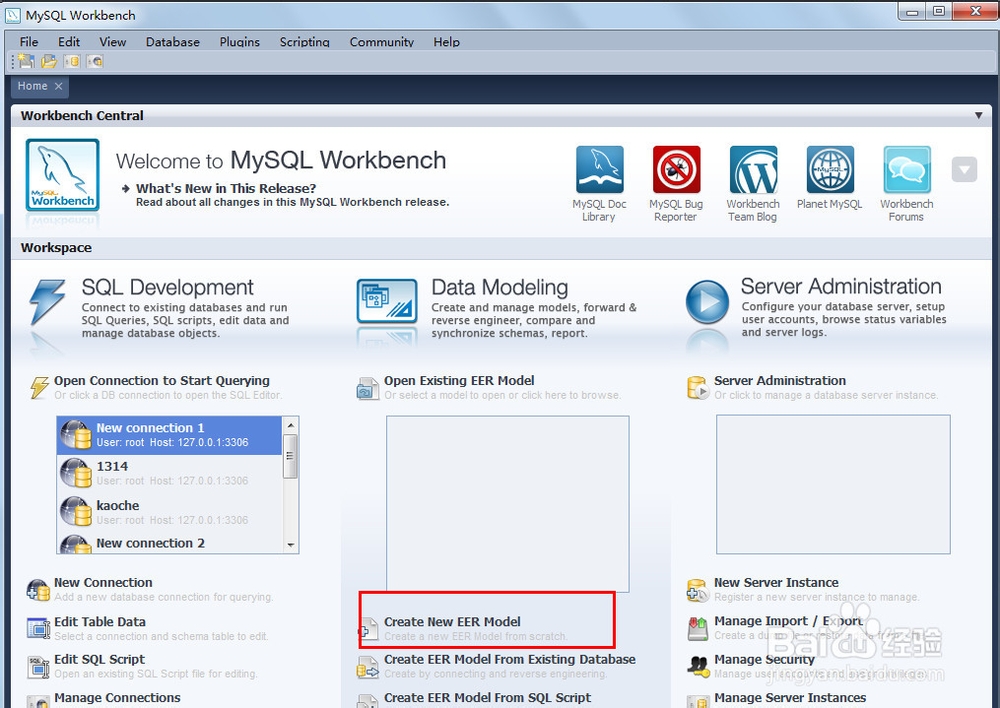1000x708 pixels.
Task: Open the Edit menu
Action: click(69, 41)
